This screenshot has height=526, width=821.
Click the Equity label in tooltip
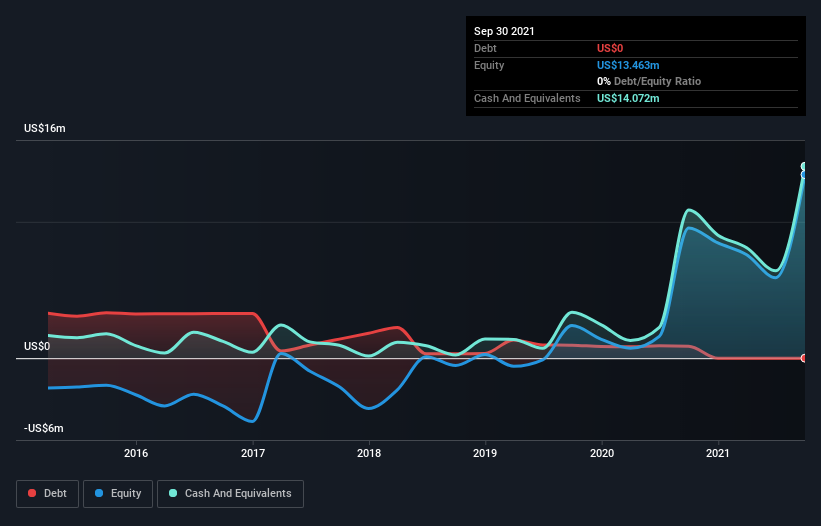[489, 65]
